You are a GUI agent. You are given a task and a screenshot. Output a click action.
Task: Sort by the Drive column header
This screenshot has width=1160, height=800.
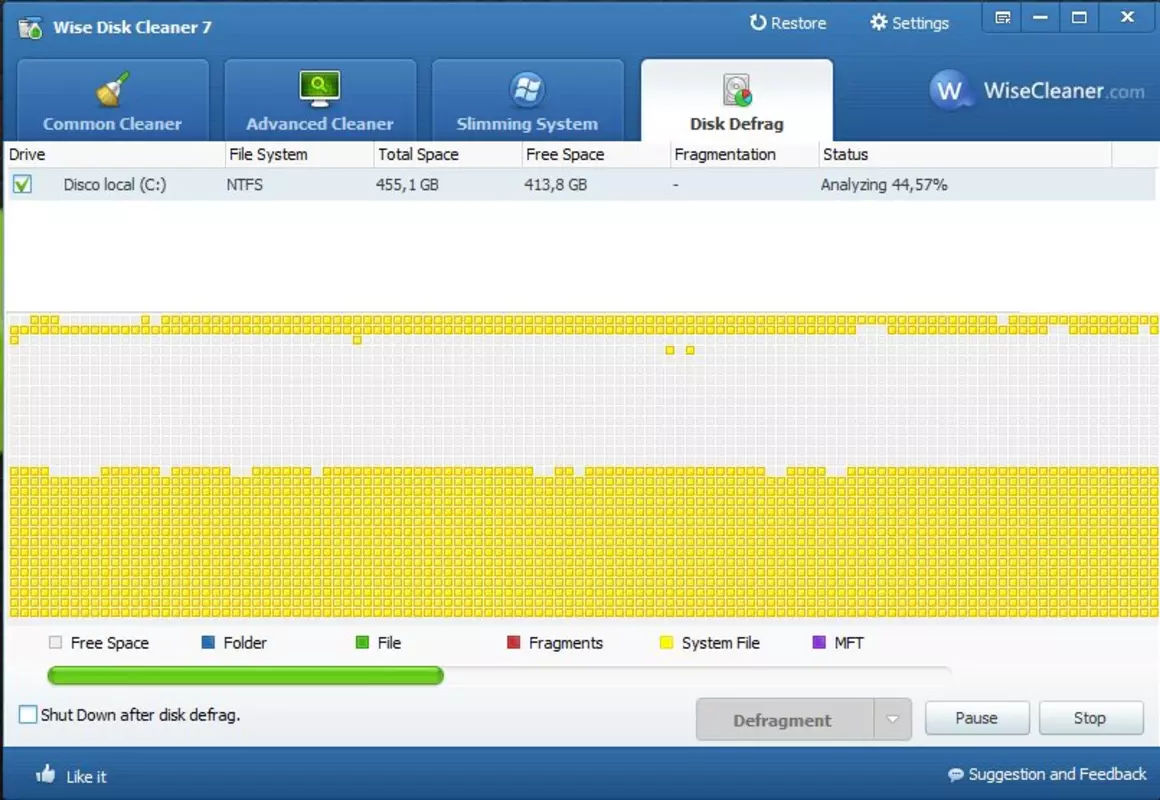coord(115,154)
